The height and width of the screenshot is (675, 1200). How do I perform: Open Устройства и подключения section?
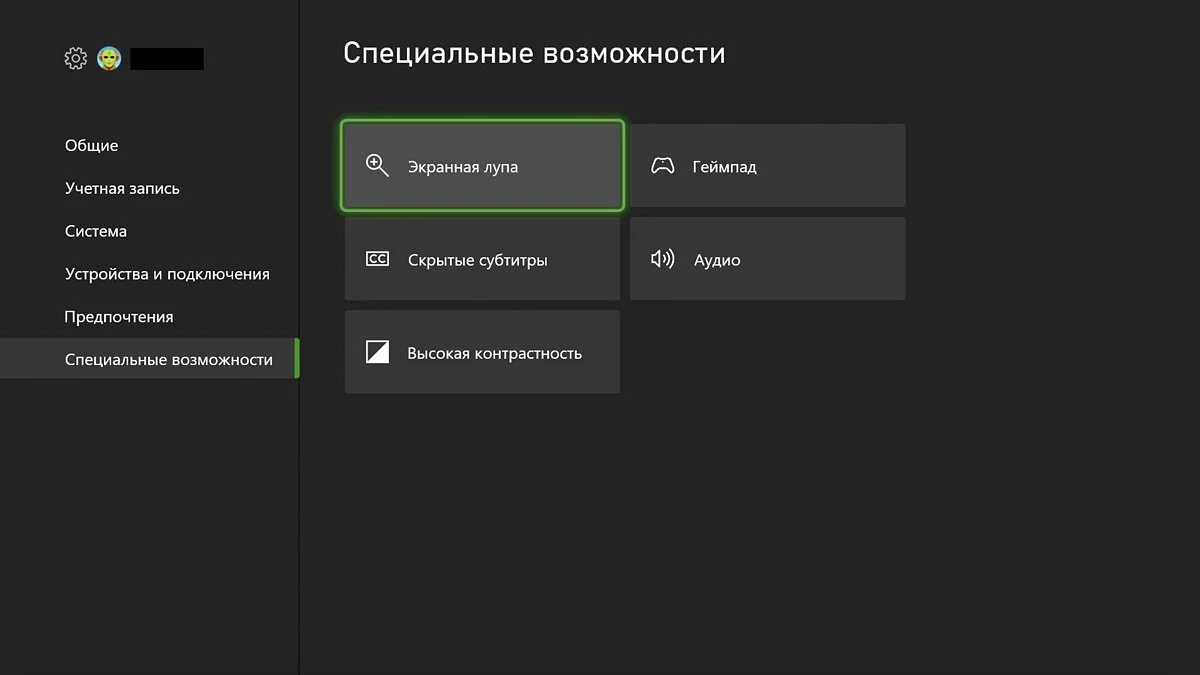167,274
